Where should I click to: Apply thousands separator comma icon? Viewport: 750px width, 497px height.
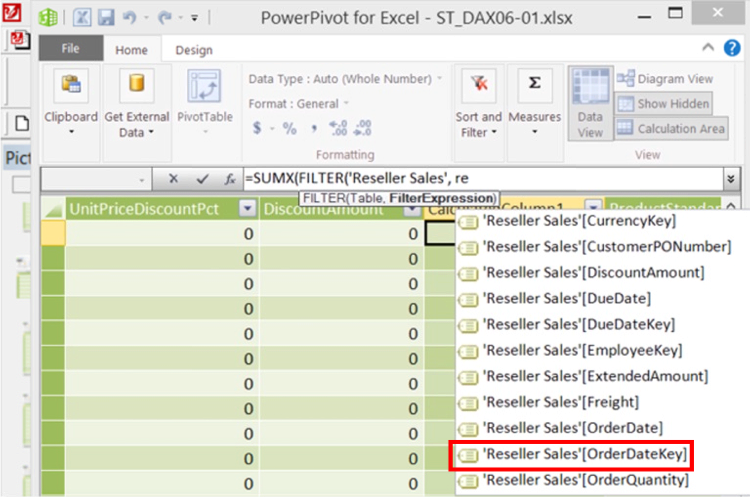(314, 129)
